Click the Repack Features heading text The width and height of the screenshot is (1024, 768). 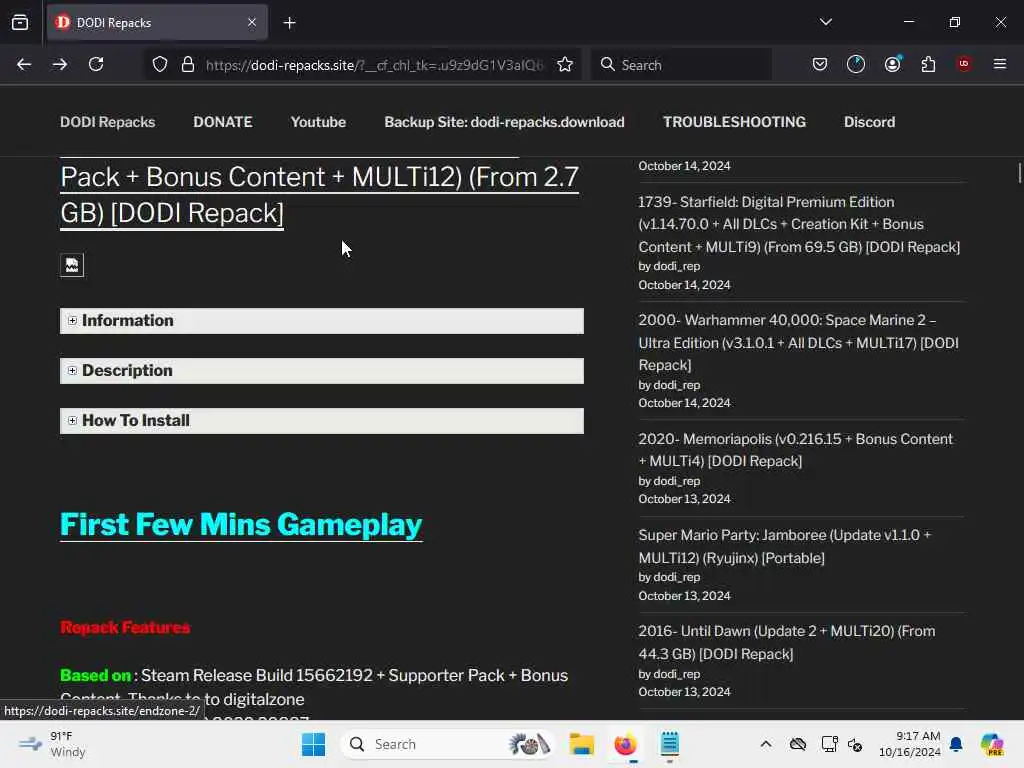[x=125, y=628]
